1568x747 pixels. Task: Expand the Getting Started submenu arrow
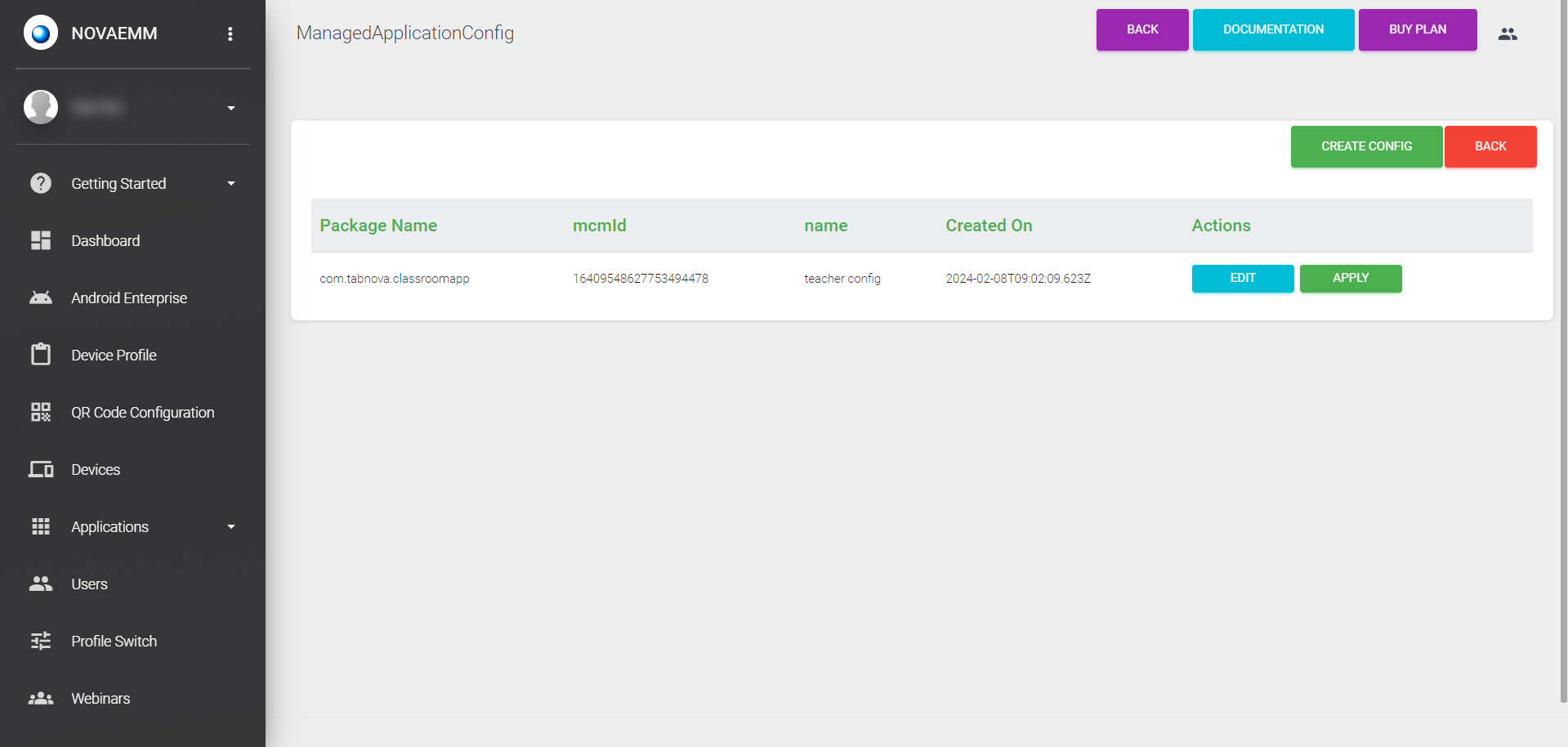(231, 183)
